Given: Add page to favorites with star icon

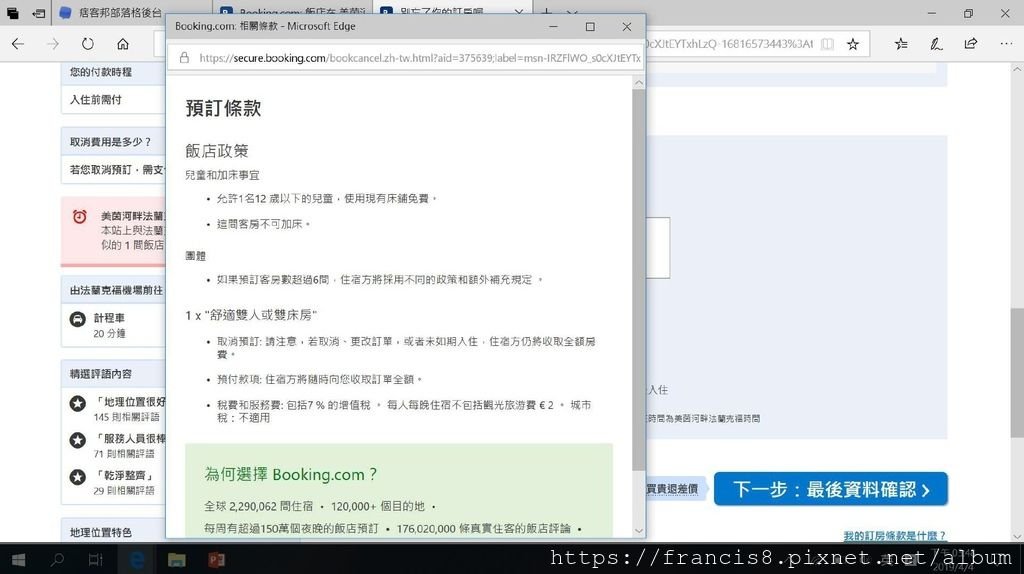Looking at the screenshot, I should [x=853, y=44].
